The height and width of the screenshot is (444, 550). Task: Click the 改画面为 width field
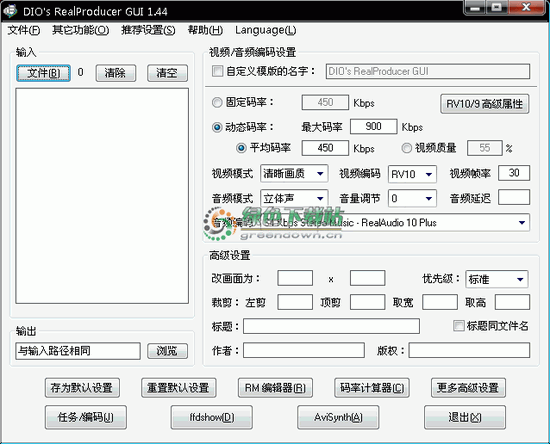[x=295, y=278]
